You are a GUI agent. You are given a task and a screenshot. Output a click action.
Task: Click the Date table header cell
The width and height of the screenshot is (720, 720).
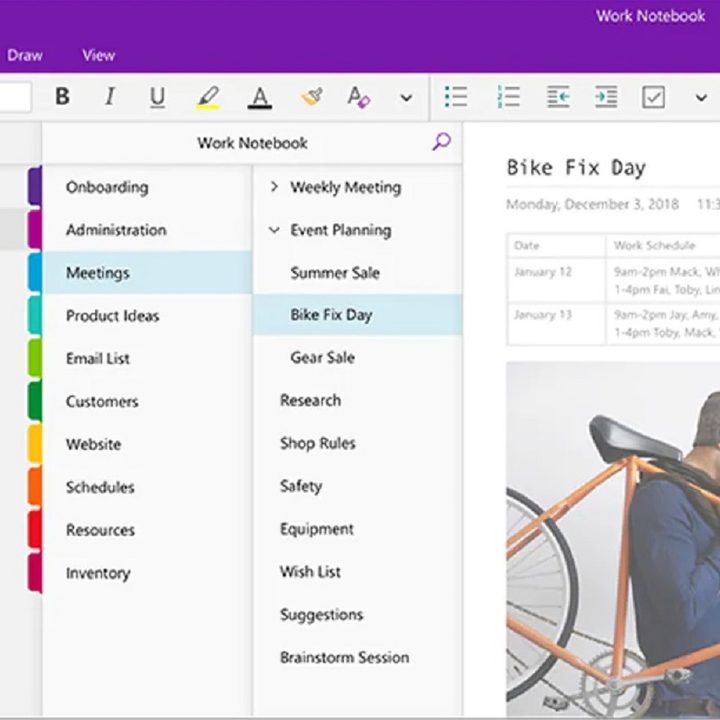point(557,245)
